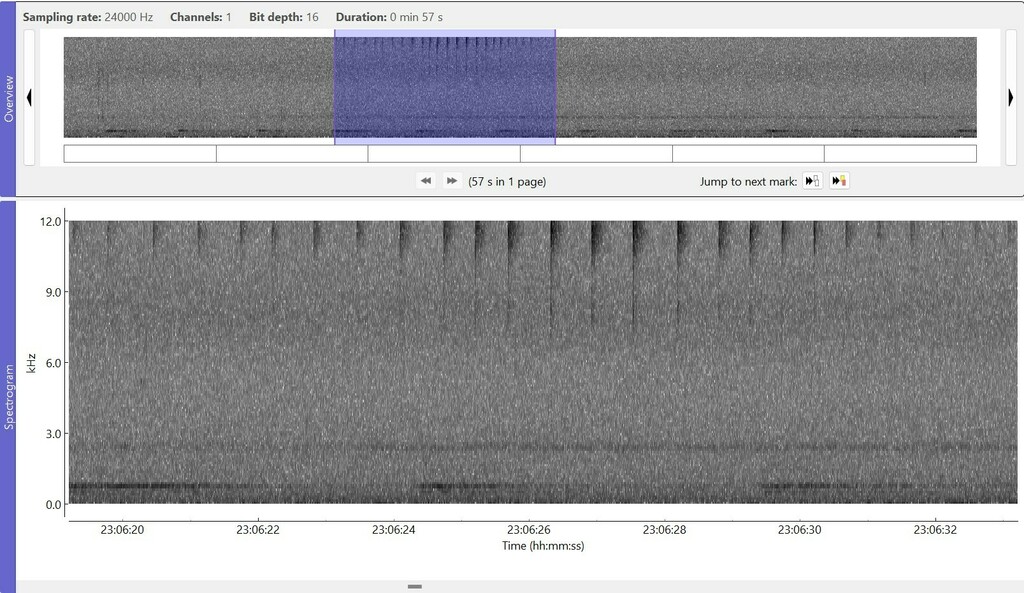This screenshot has width=1024, height=593.
Task: Select the first page segment below the overview
Action: (x=139, y=152)
